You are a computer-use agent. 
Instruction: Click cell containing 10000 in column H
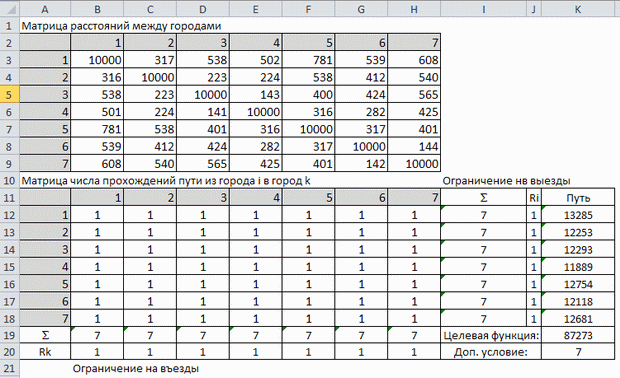[x=414, y=164]
